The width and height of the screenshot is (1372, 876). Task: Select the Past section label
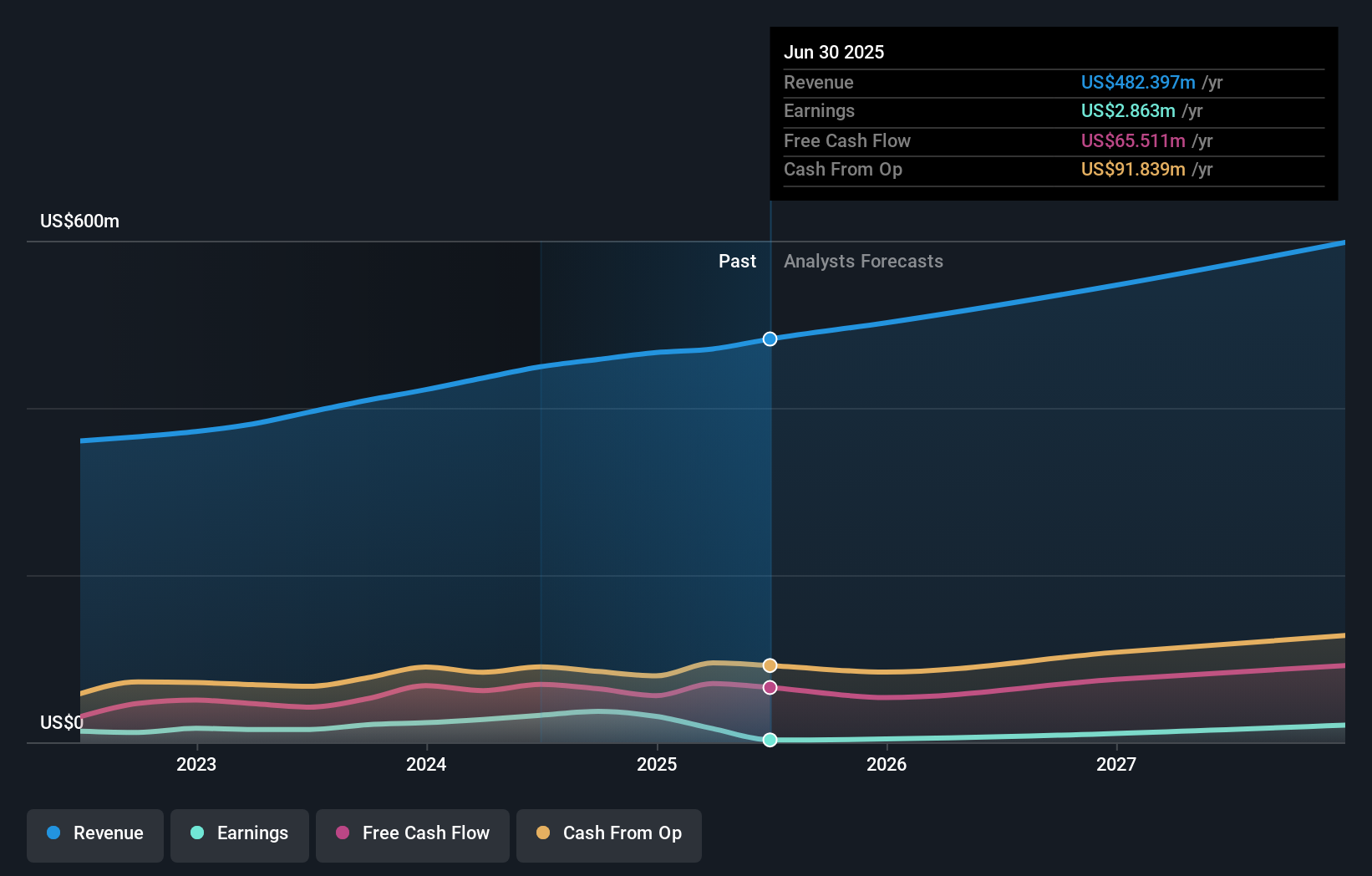(x=737, y=261)
